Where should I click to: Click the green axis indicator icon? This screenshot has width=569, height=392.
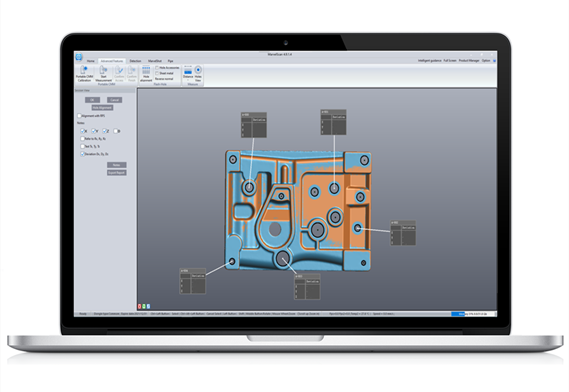[x=144, y=306]
